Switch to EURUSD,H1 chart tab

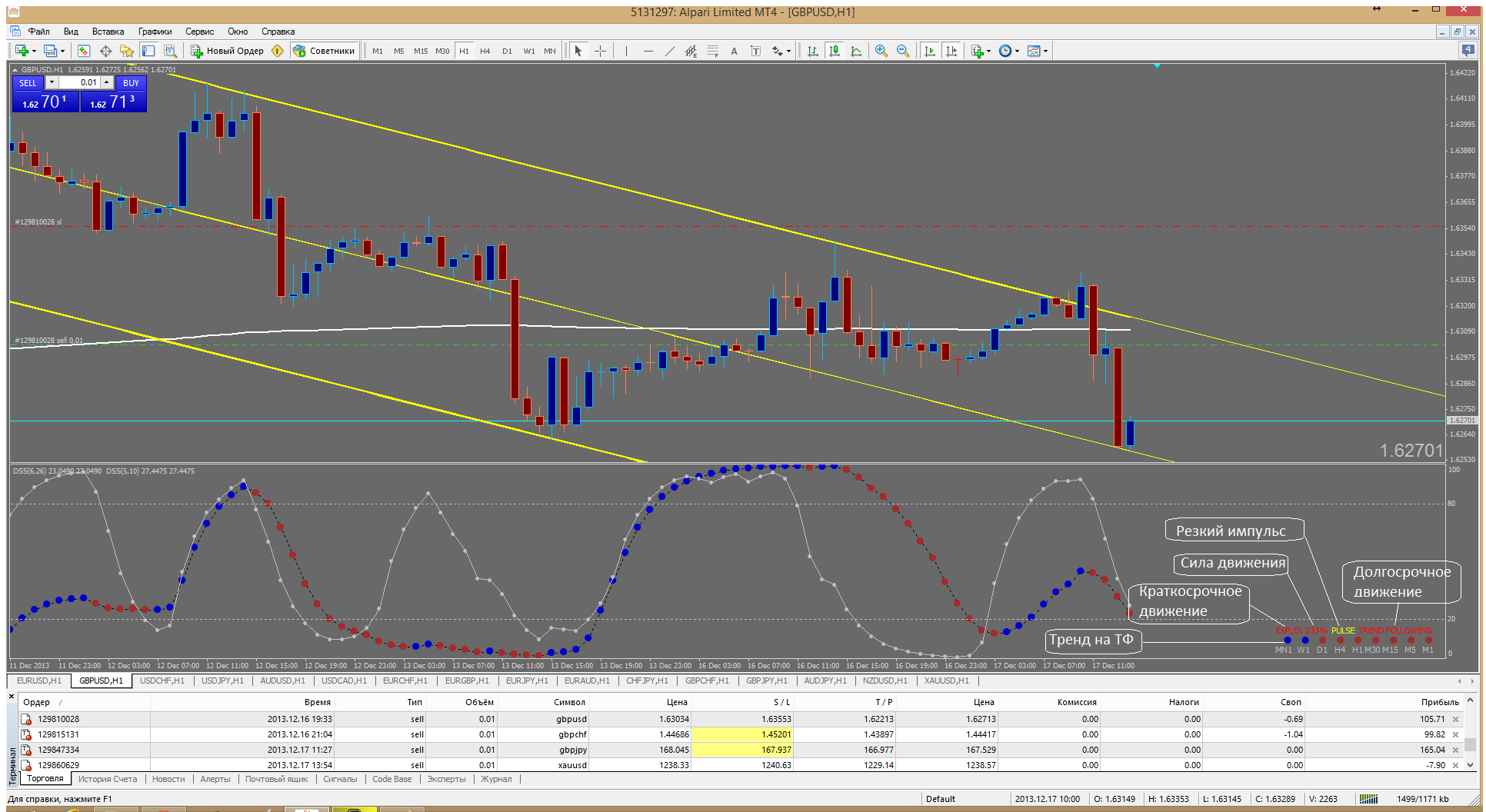point(39,681)
